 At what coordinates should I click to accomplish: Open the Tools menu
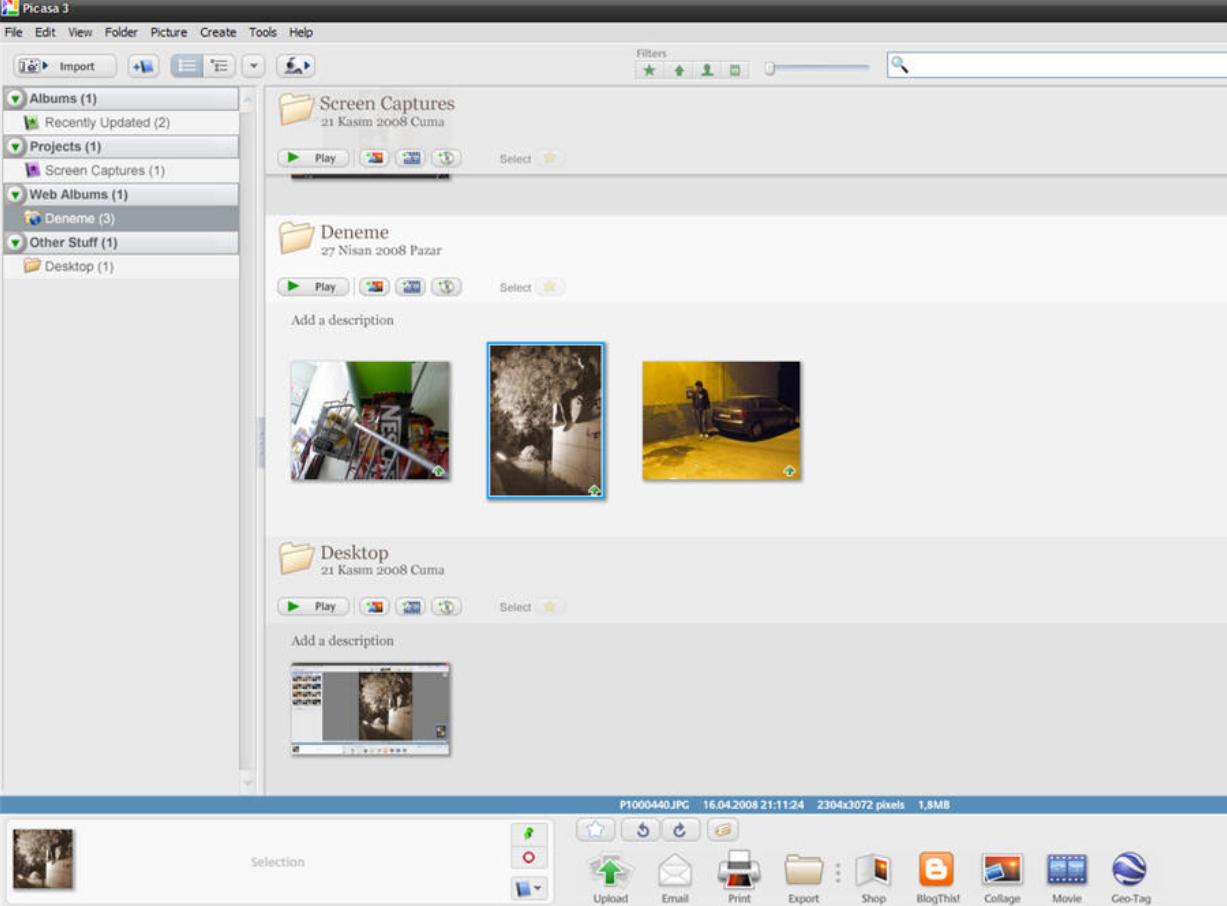coord(262,32)
